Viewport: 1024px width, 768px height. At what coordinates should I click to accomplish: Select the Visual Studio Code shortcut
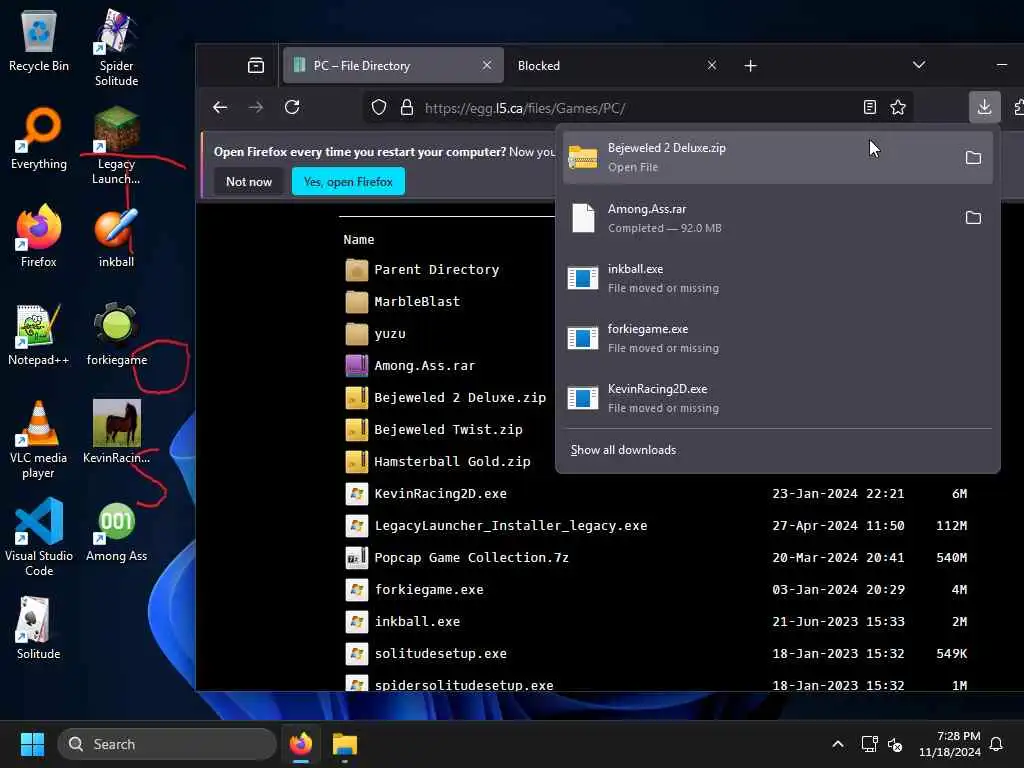(39, 537)
